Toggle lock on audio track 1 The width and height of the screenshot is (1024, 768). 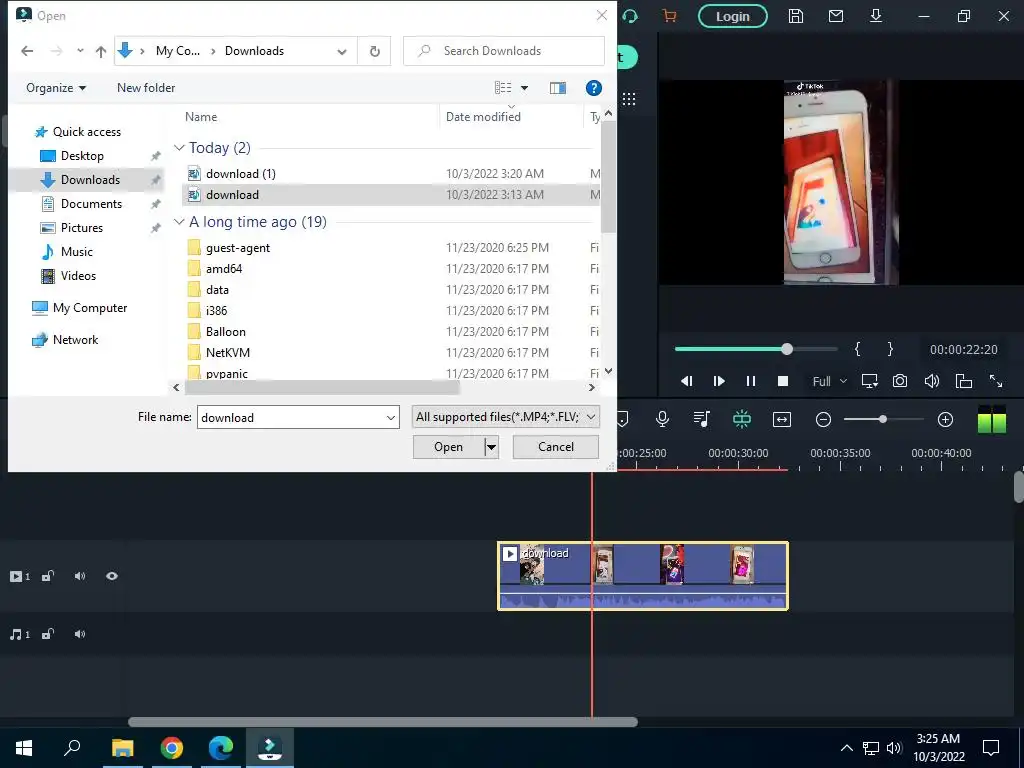(x=48, y=633)
